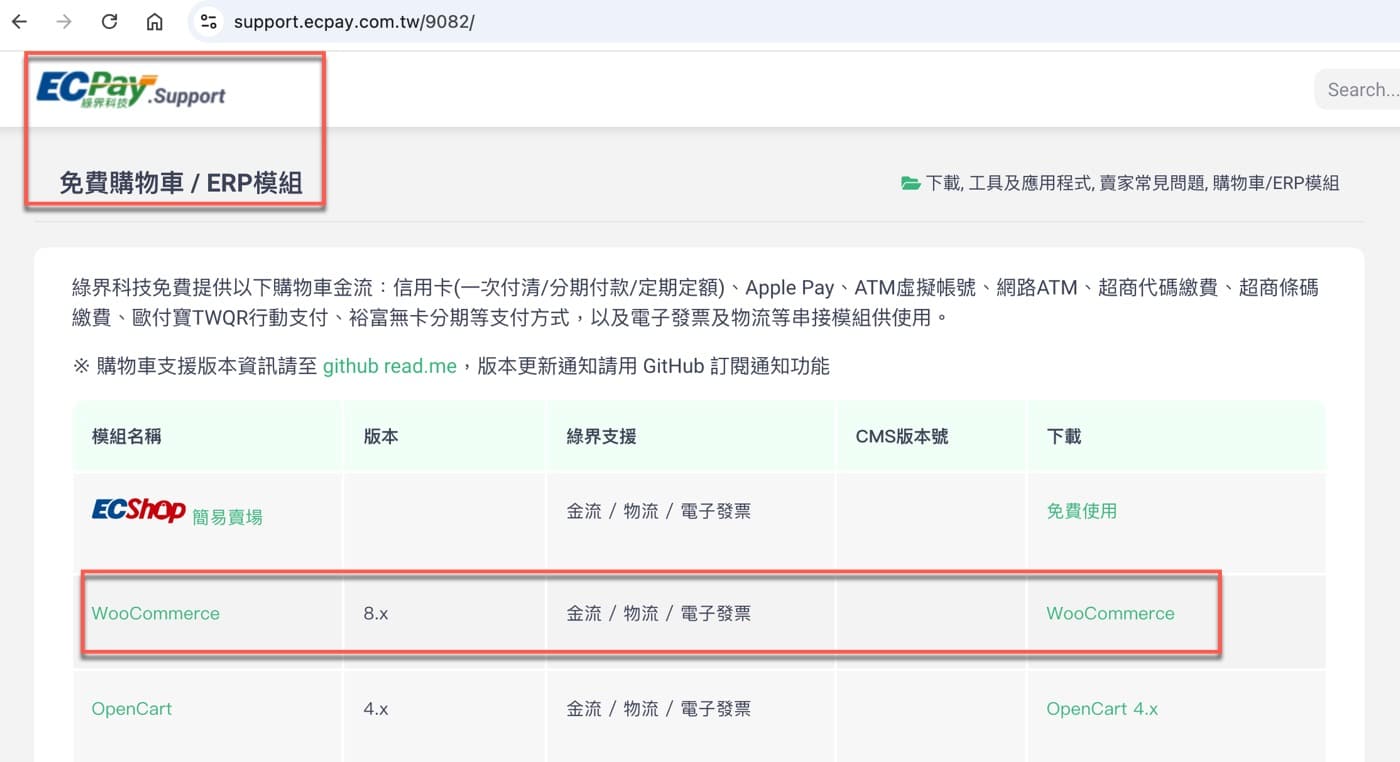Click 金流 / 物流 / 電子發票 in WooCommerce row

click(x=659, y=613)
